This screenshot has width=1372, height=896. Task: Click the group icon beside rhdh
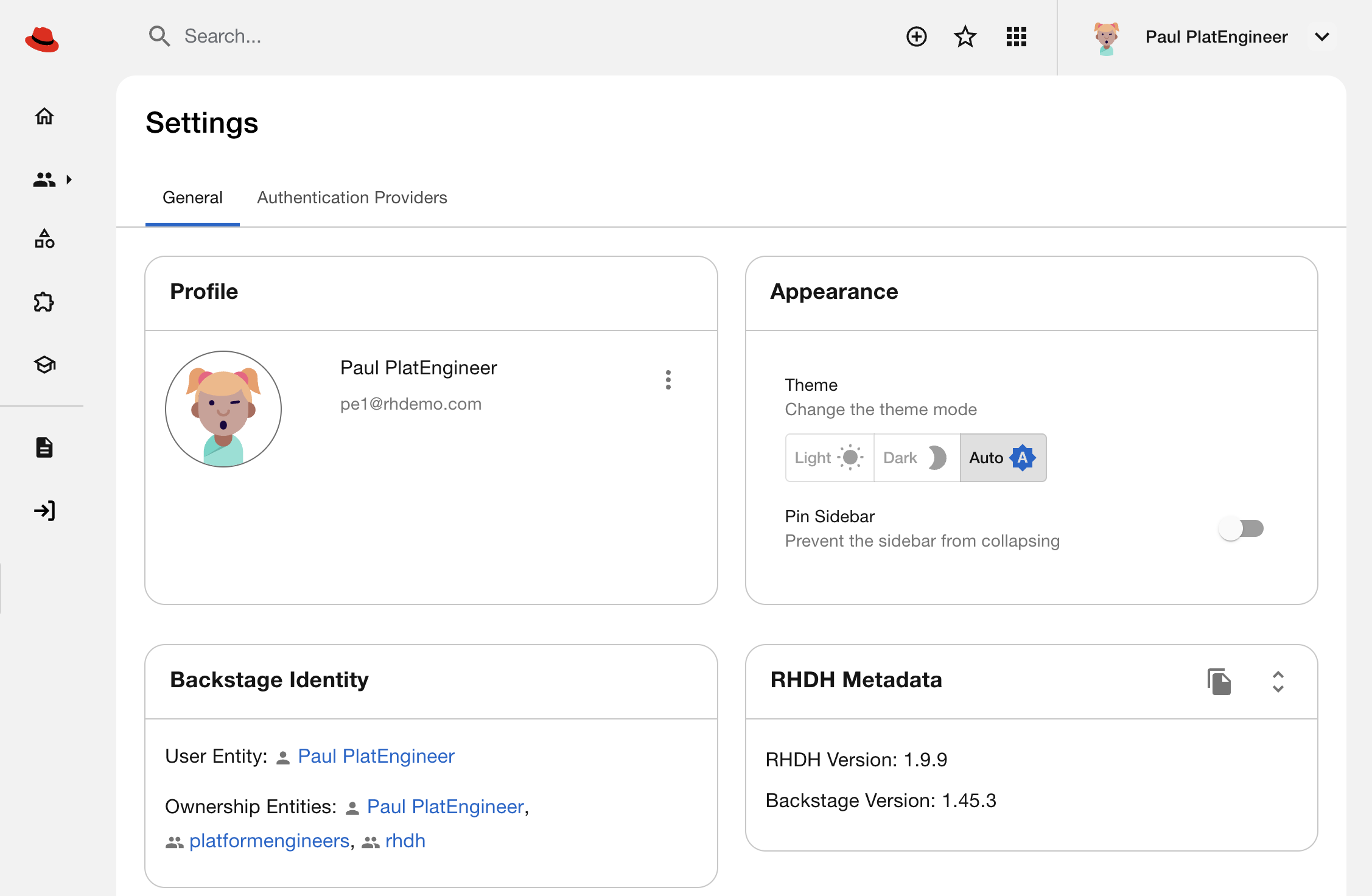point(371,842)
